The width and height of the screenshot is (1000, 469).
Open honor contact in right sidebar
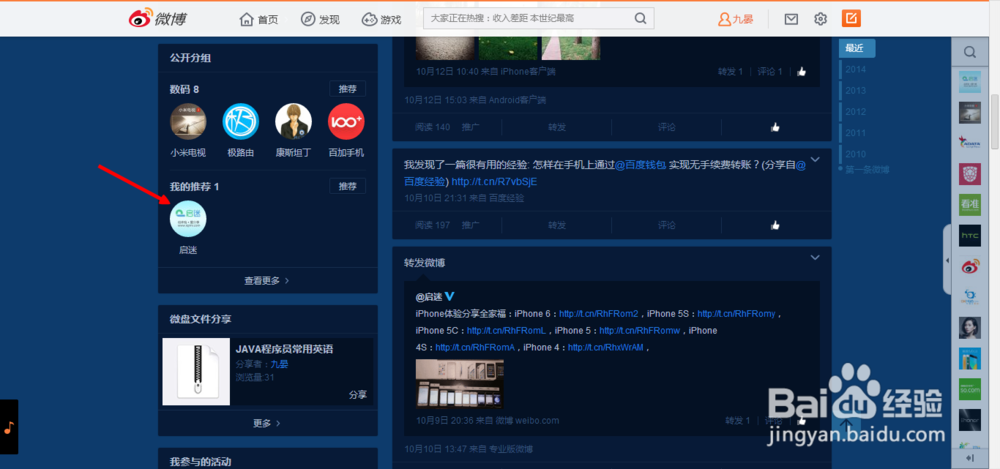(969, 420)
